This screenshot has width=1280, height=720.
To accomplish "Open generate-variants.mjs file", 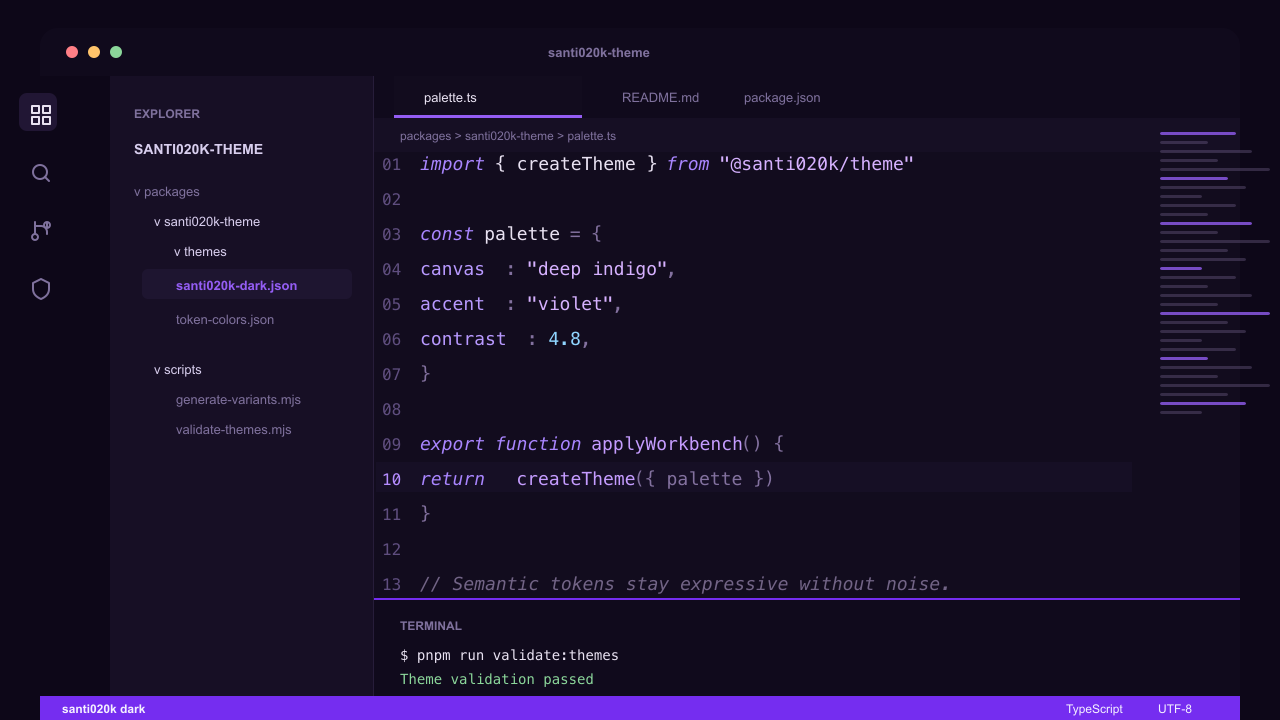I will pyautogui.click(x=238, y=400).
